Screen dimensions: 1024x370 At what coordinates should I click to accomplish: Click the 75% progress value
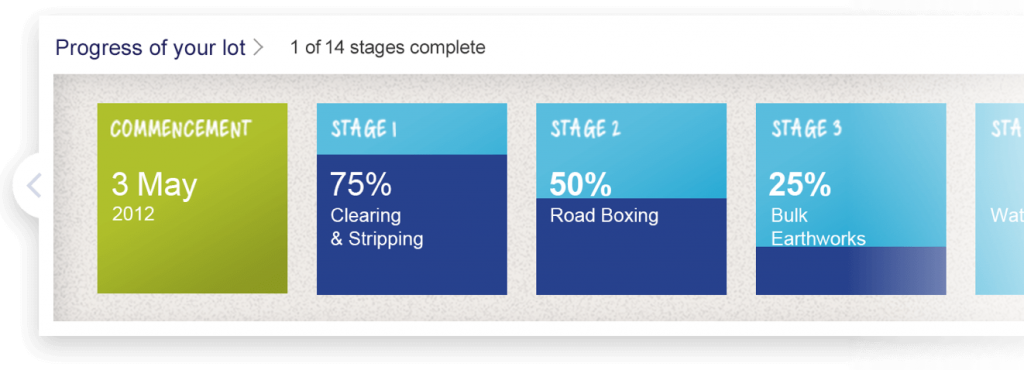coord(360,184)
